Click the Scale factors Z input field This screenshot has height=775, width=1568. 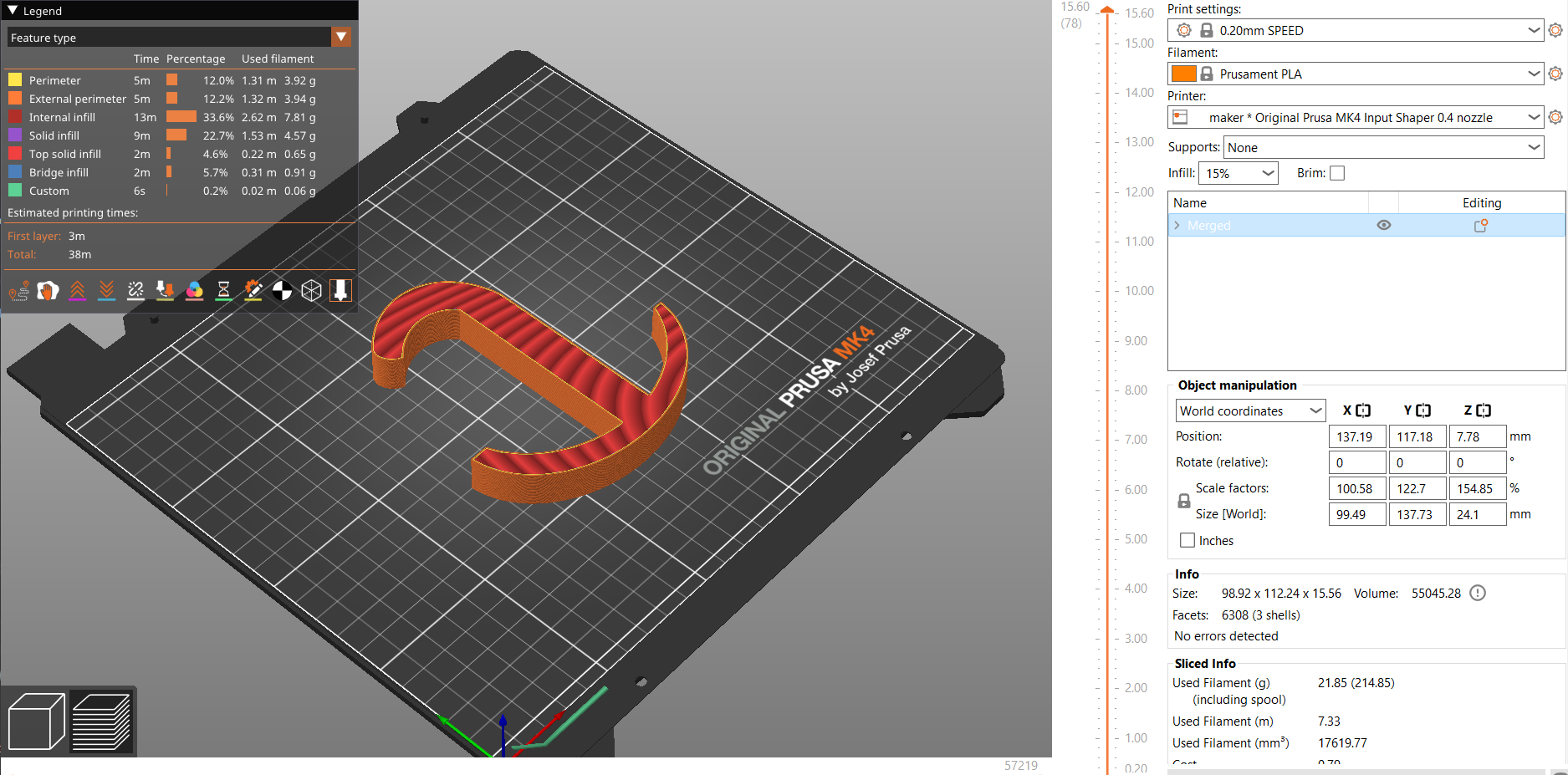[x=1478, y=488]
